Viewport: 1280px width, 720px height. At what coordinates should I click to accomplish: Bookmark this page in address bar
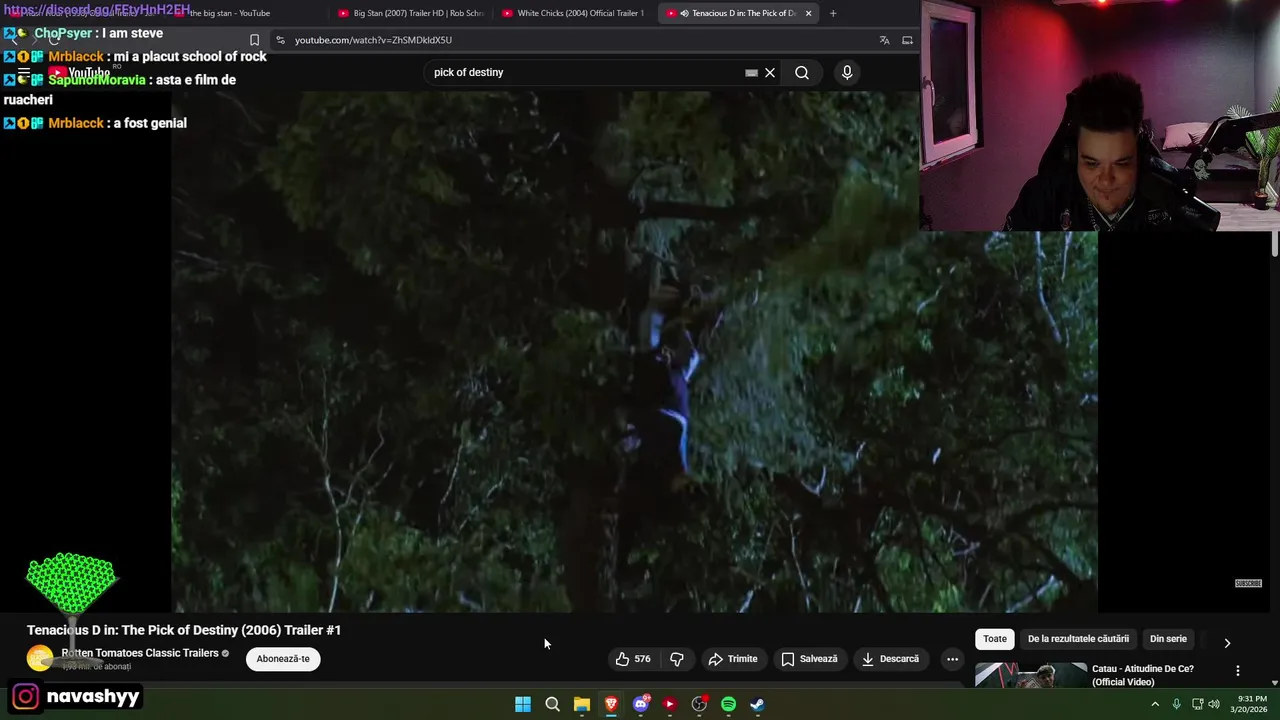click(254, 40)
